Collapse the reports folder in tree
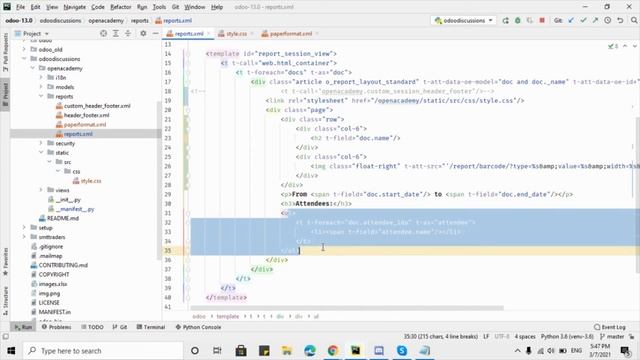This screenshot has height=360, width=640. pos(41,96)
